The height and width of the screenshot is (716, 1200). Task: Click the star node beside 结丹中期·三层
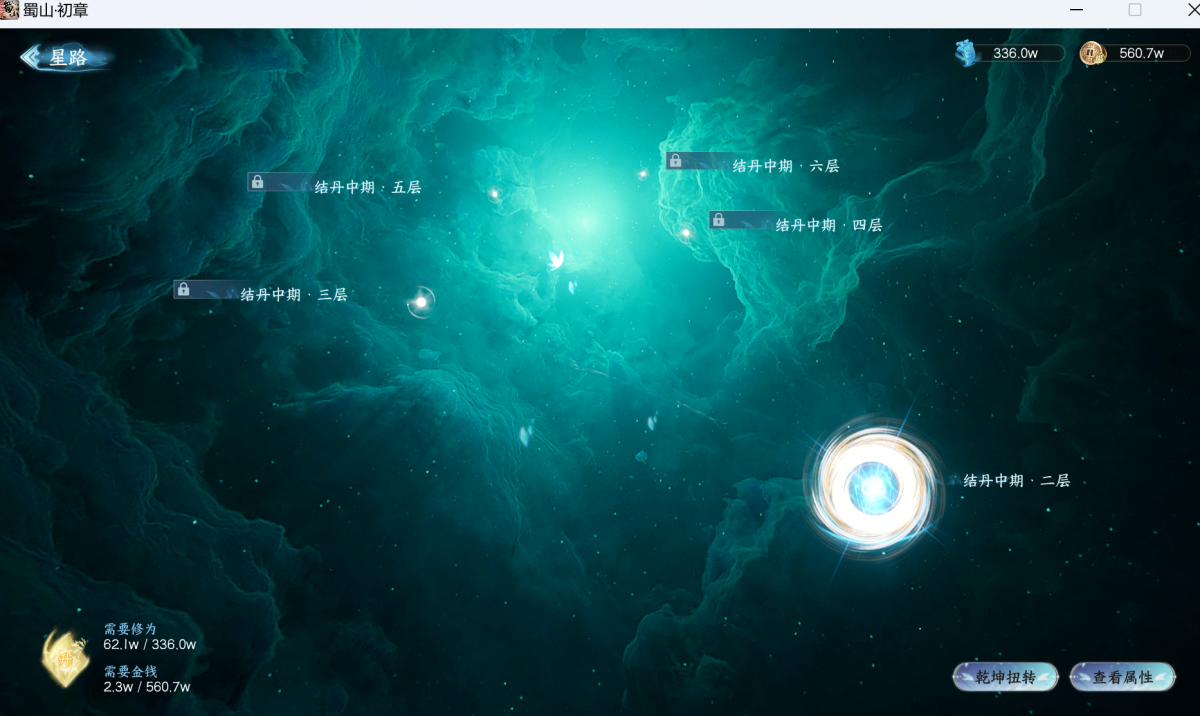[x=421, y=301]
